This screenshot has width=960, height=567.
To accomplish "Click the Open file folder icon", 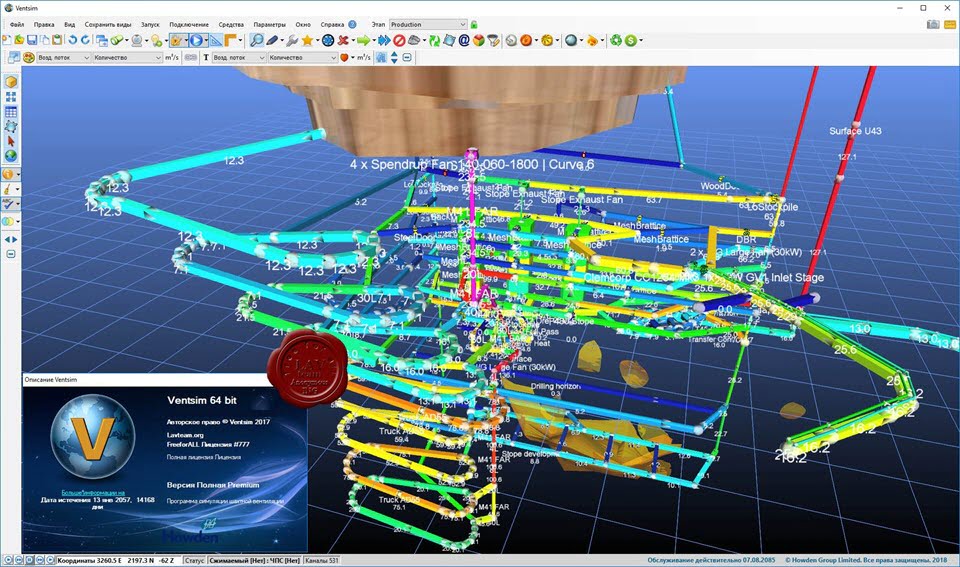I will point(19,40).
